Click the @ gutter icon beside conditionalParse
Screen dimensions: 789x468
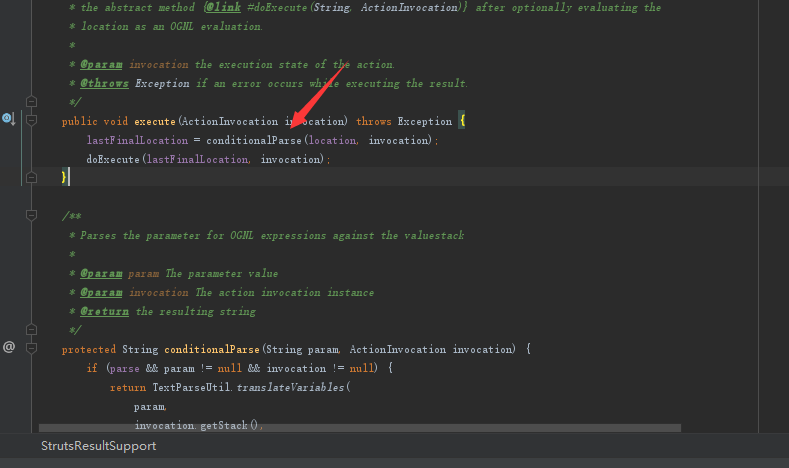point(9,347)
